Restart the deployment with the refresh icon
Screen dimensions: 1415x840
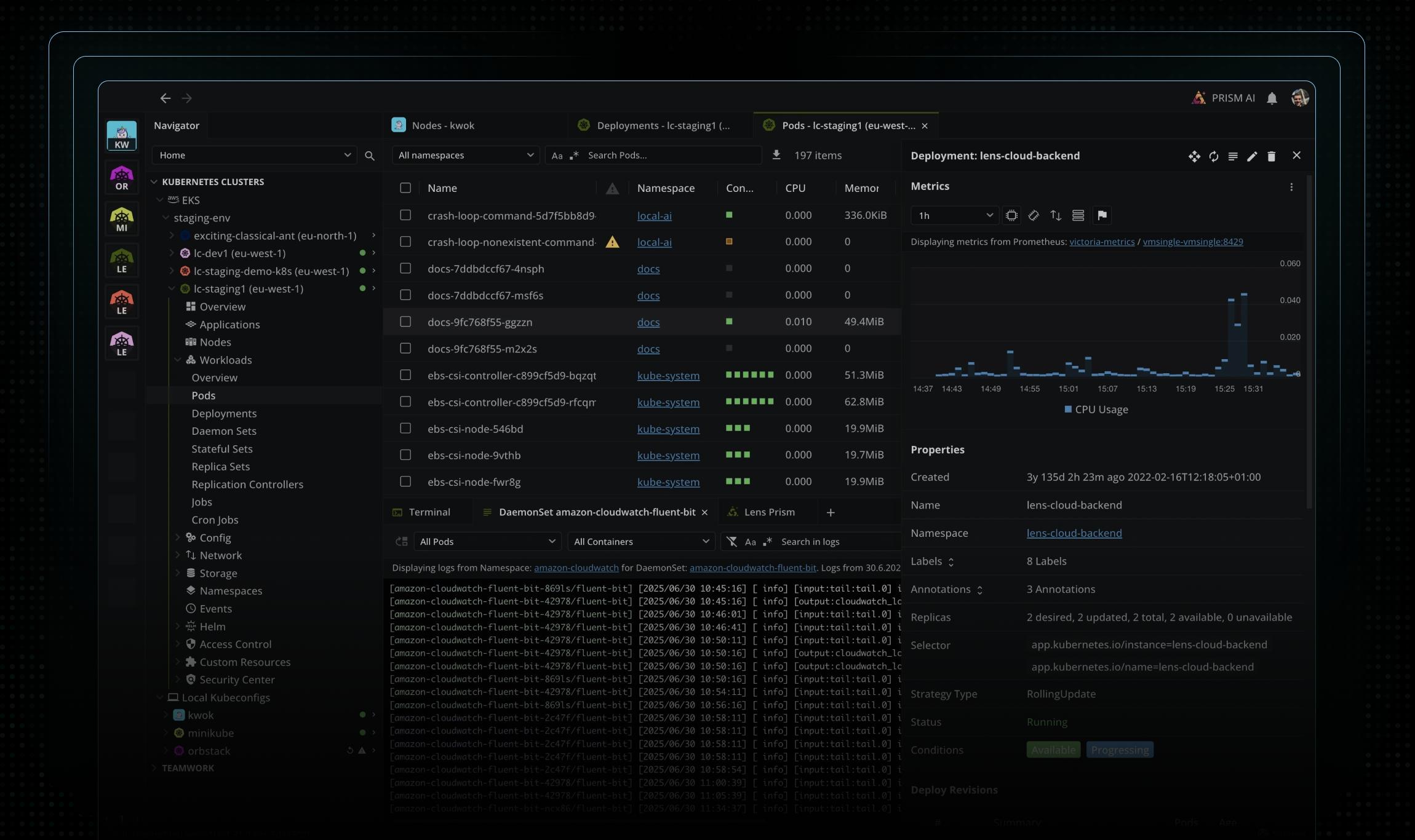[1214, 156]
